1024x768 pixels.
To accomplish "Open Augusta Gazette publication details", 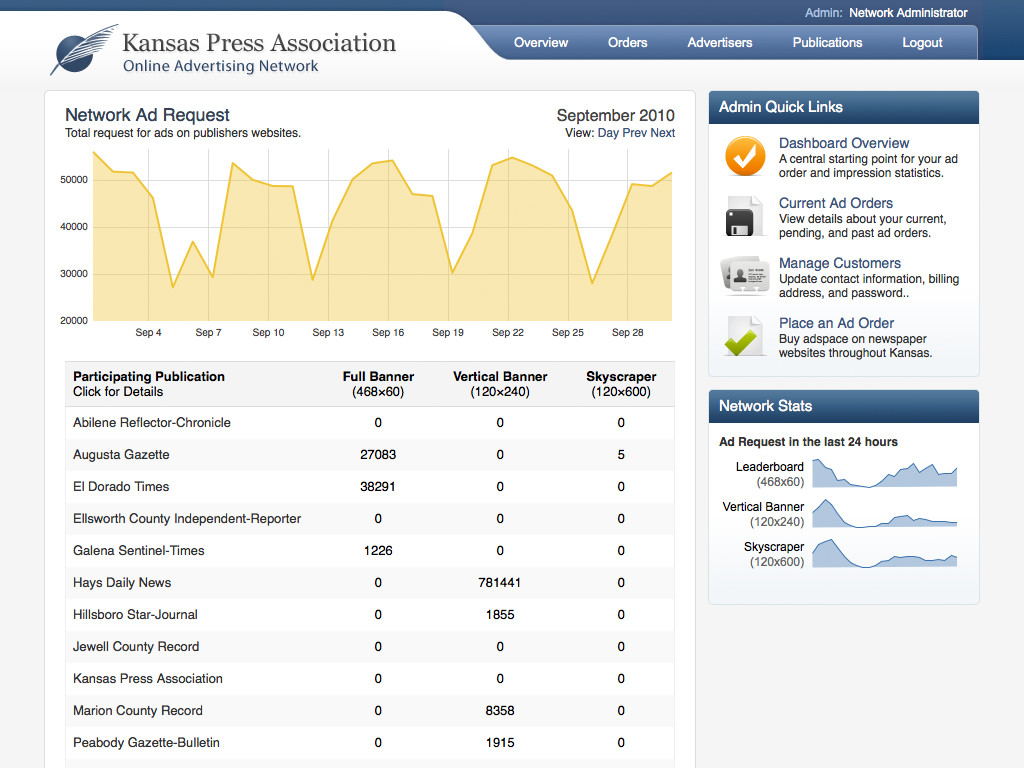I will tap(121, 455).
